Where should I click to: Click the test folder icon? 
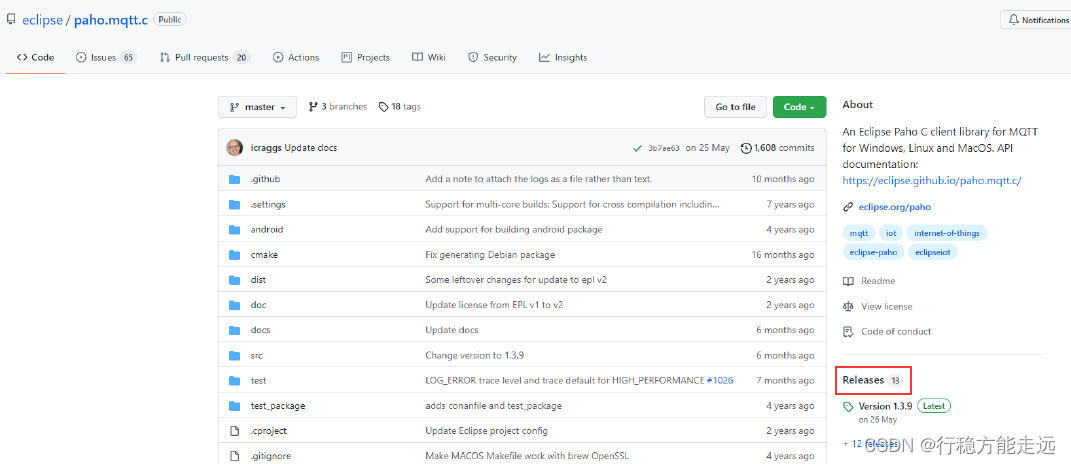click(235, 381)
